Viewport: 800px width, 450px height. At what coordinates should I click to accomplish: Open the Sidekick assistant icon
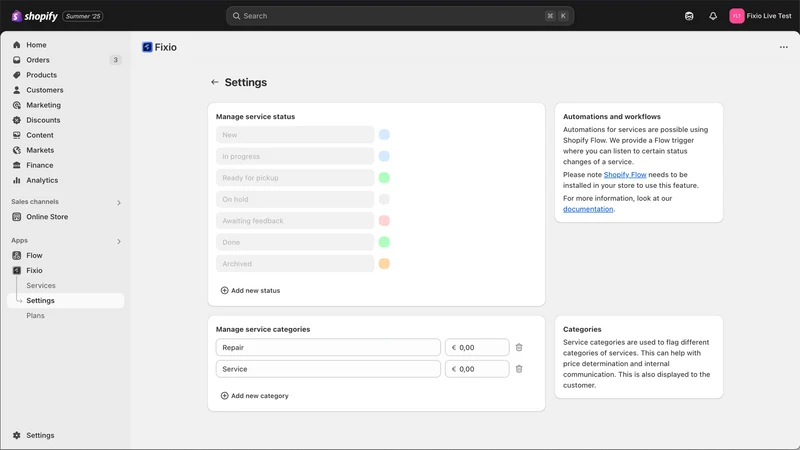point(689,16)
